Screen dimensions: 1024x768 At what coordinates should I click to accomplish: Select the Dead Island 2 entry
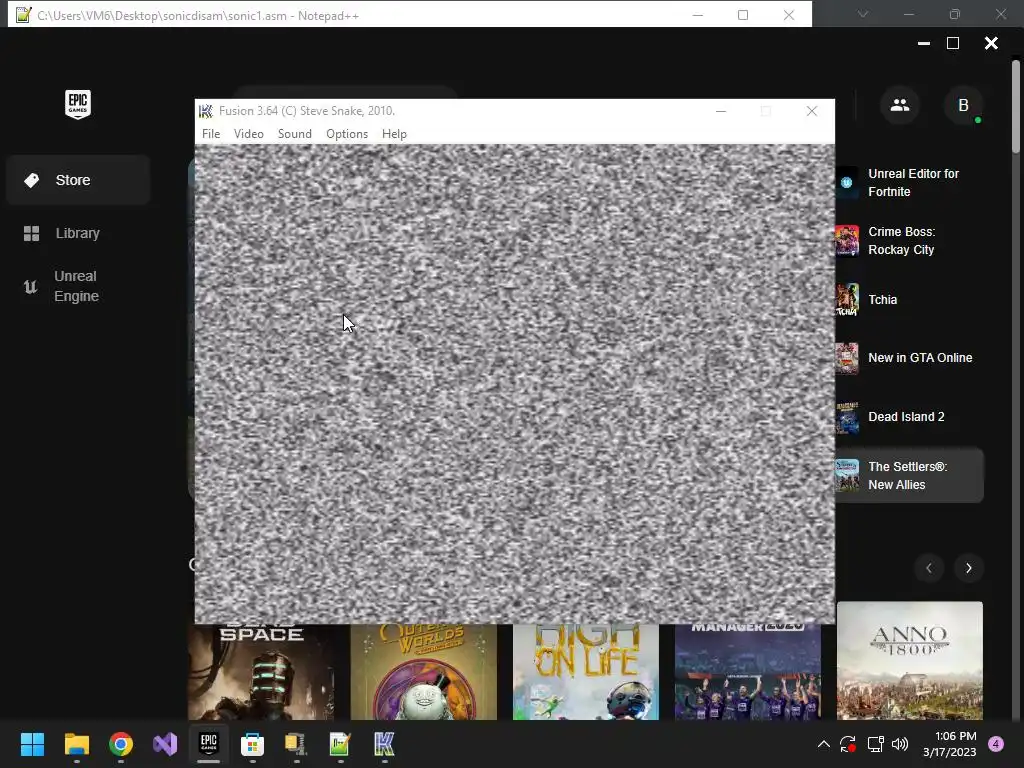pos(909,417)
